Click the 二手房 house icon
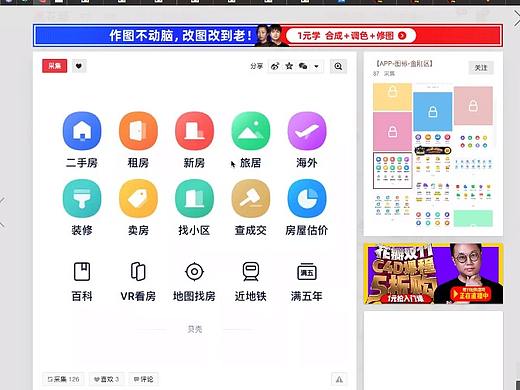The image size is (520, 390). coord(82,131)
